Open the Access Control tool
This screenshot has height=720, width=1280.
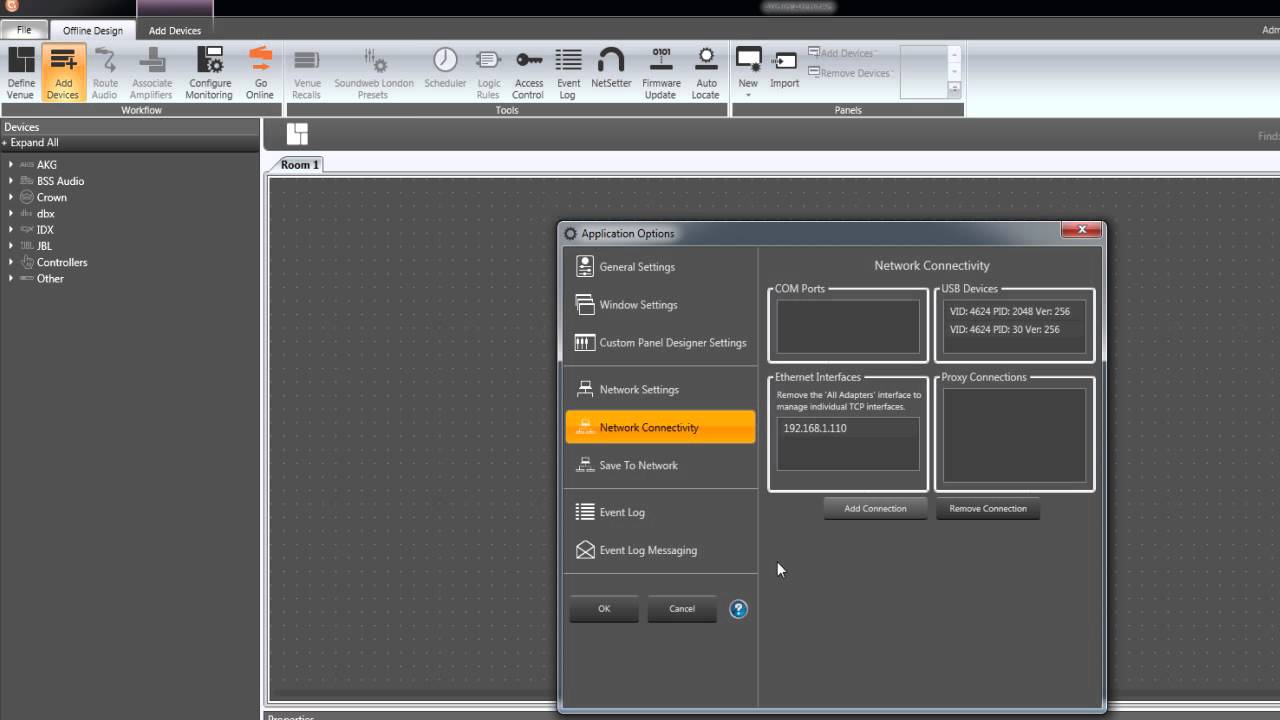click(x=529, y=72)
